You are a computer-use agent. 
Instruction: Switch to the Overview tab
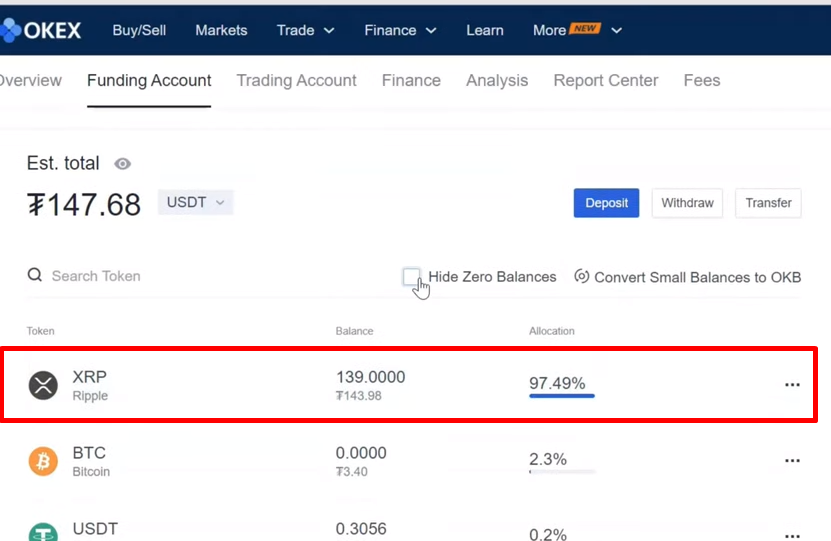[x=31, y=81]
